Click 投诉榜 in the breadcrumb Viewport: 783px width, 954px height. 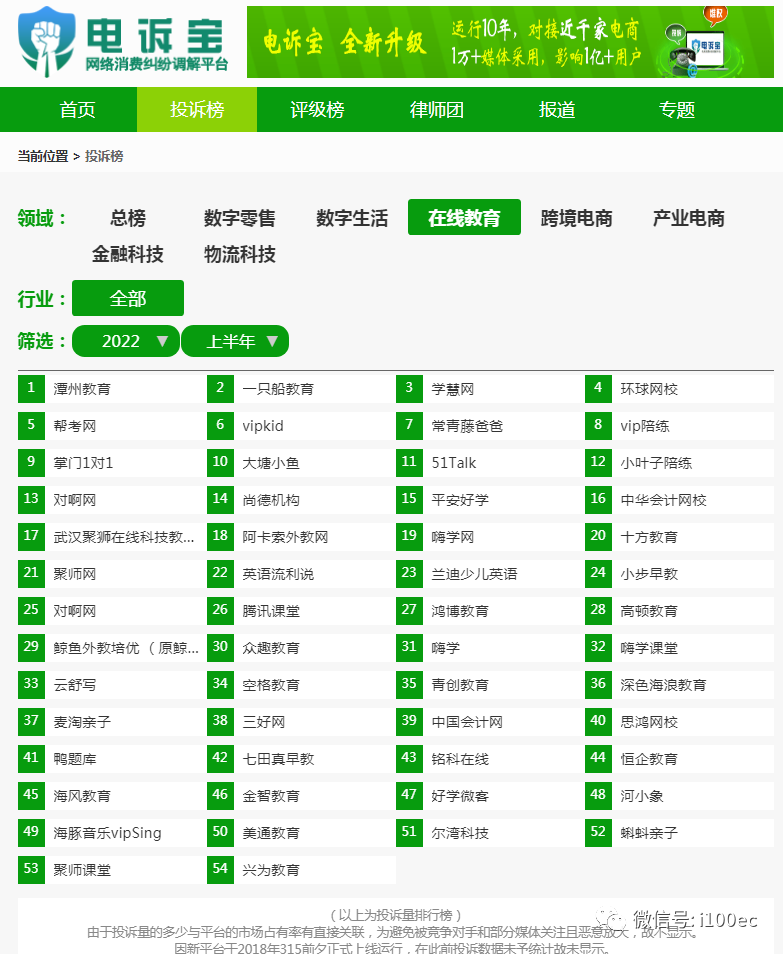[x=104, y=156]
